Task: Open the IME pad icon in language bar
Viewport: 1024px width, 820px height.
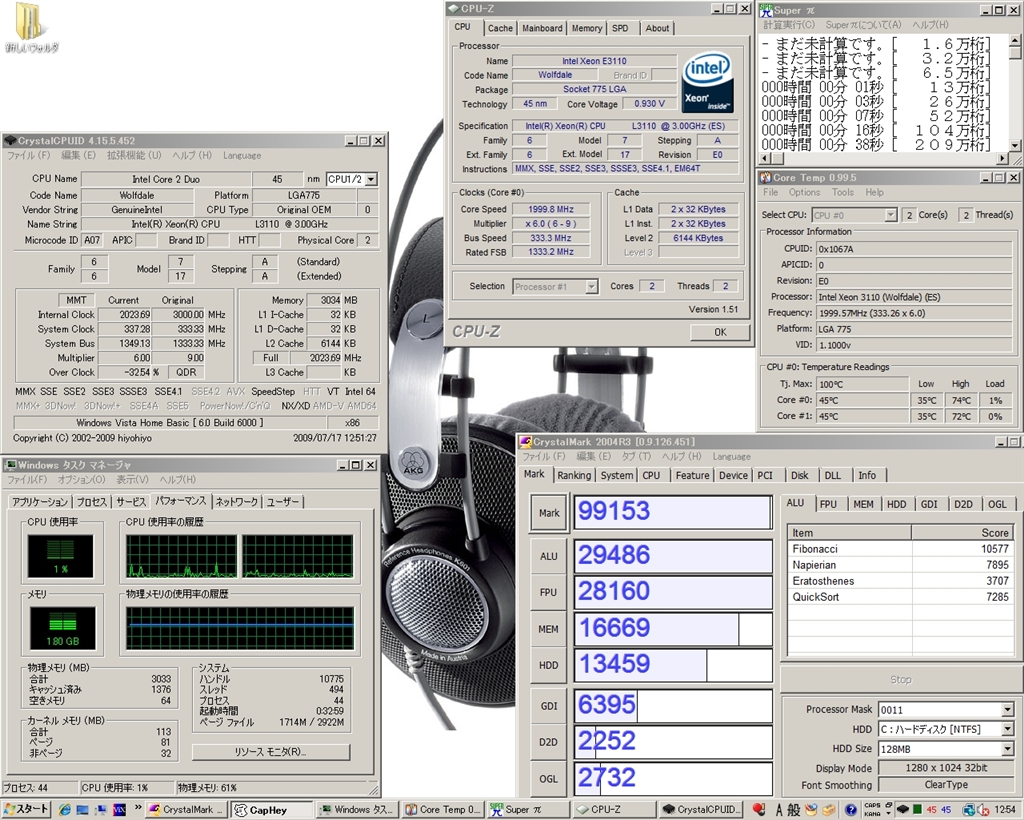Action: point(811,810)
